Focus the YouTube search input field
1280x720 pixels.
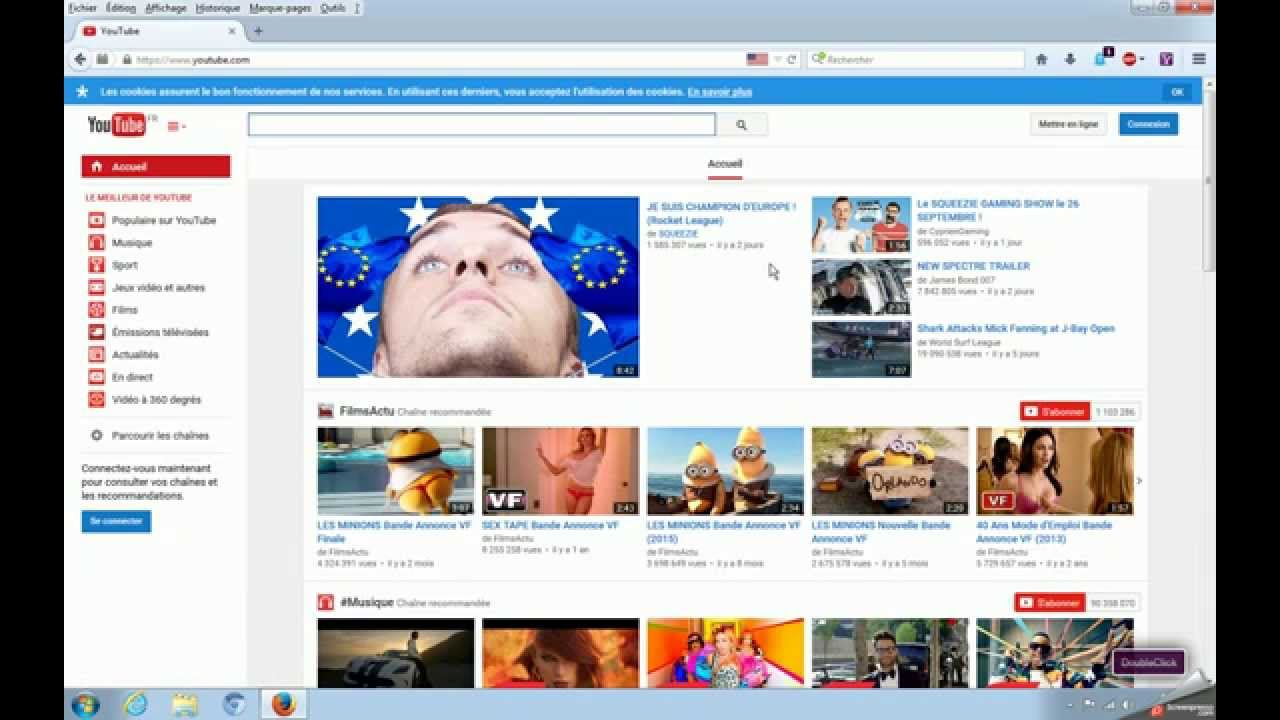(481, 125)
